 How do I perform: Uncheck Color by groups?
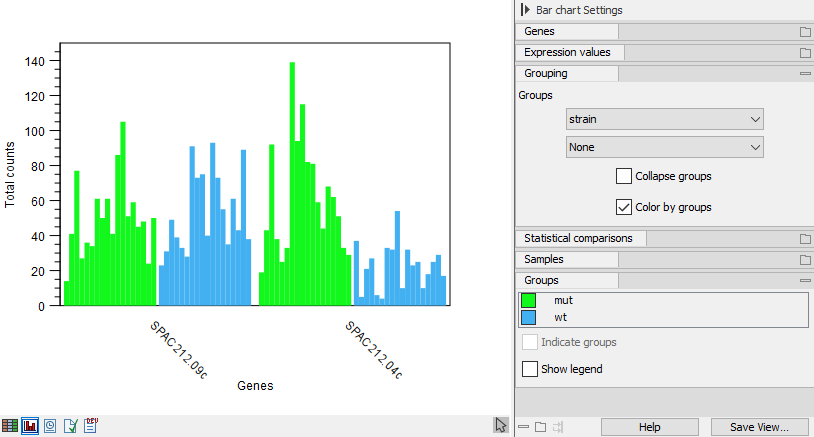pyautogui.click(x=625, y=208)
